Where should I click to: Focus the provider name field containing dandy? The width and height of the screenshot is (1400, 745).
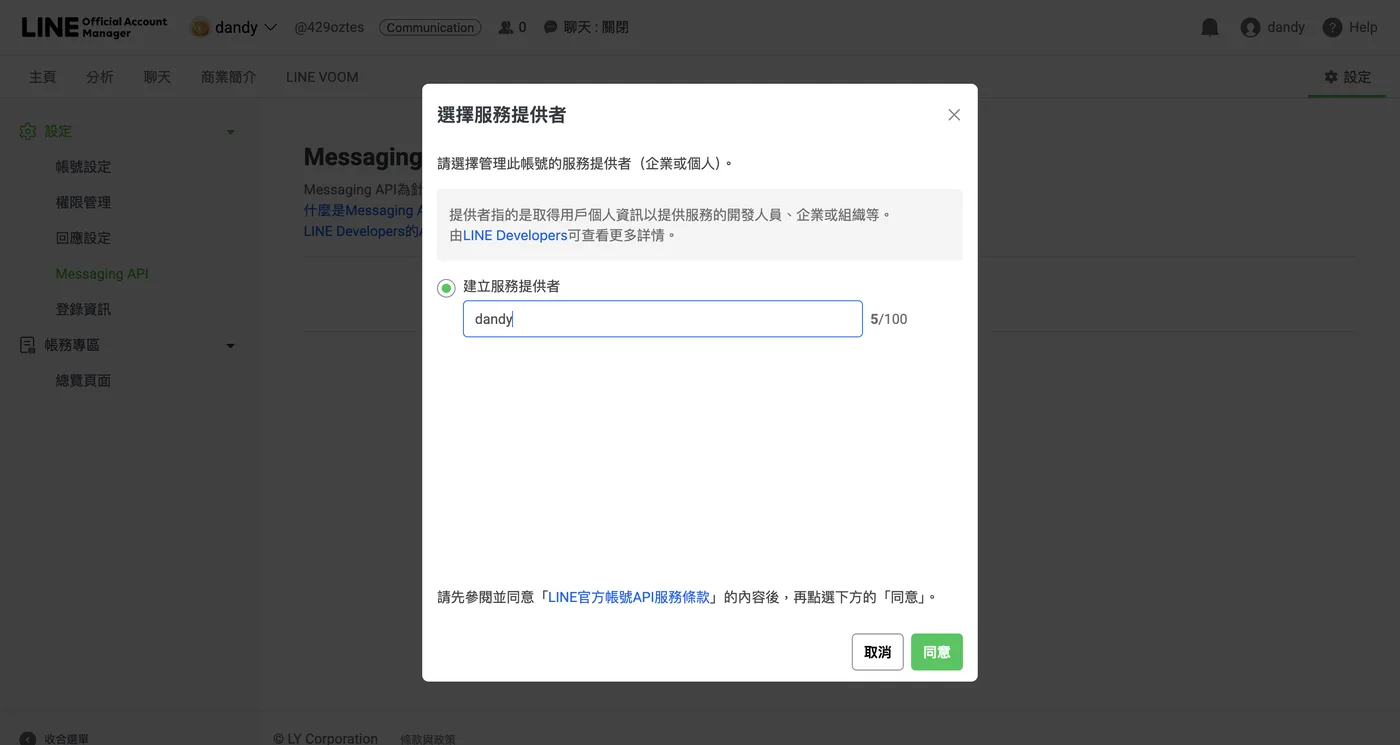click(x=662, y=319)
